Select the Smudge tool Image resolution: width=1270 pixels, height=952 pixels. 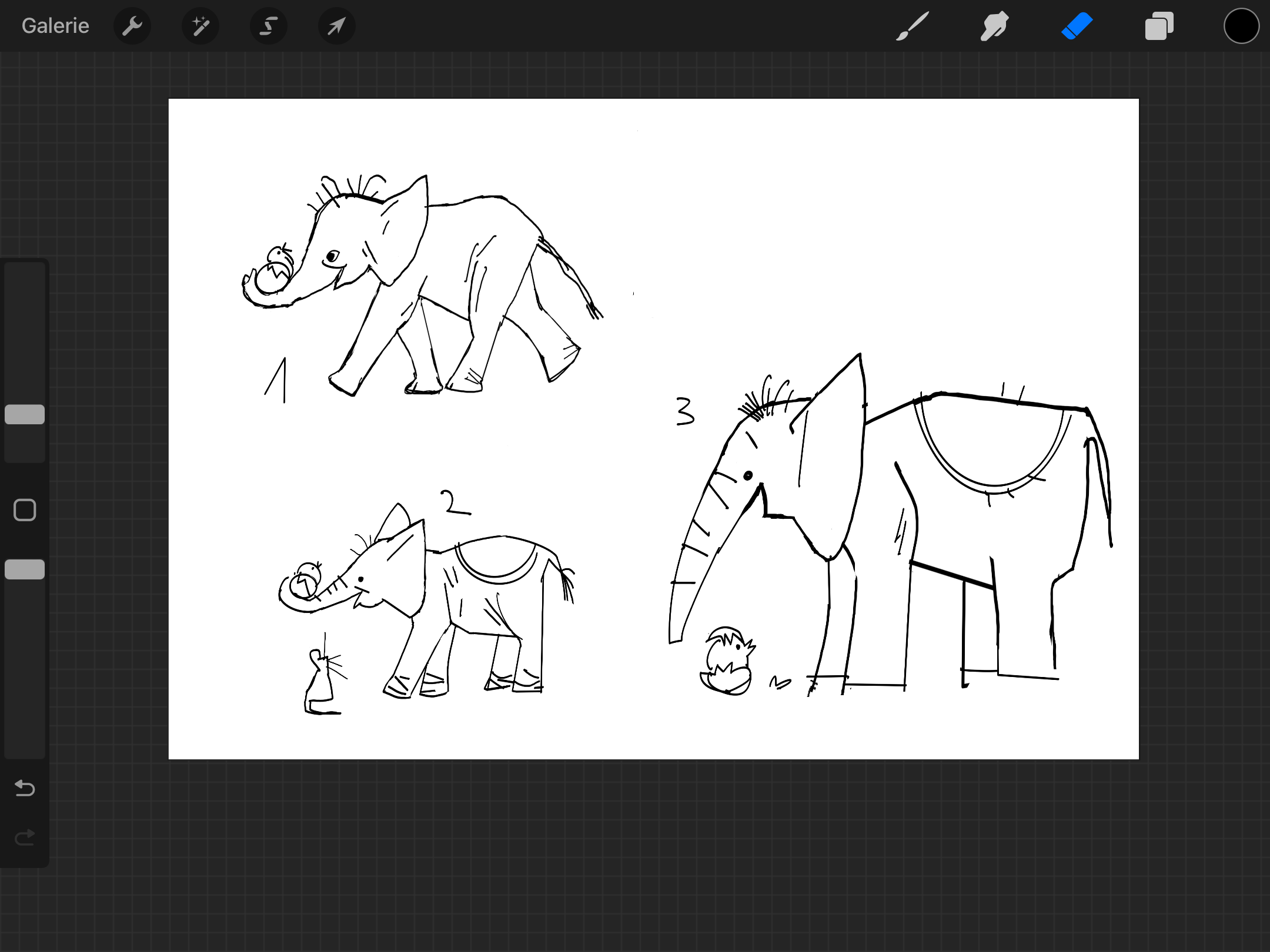click(x=994, y=26)
